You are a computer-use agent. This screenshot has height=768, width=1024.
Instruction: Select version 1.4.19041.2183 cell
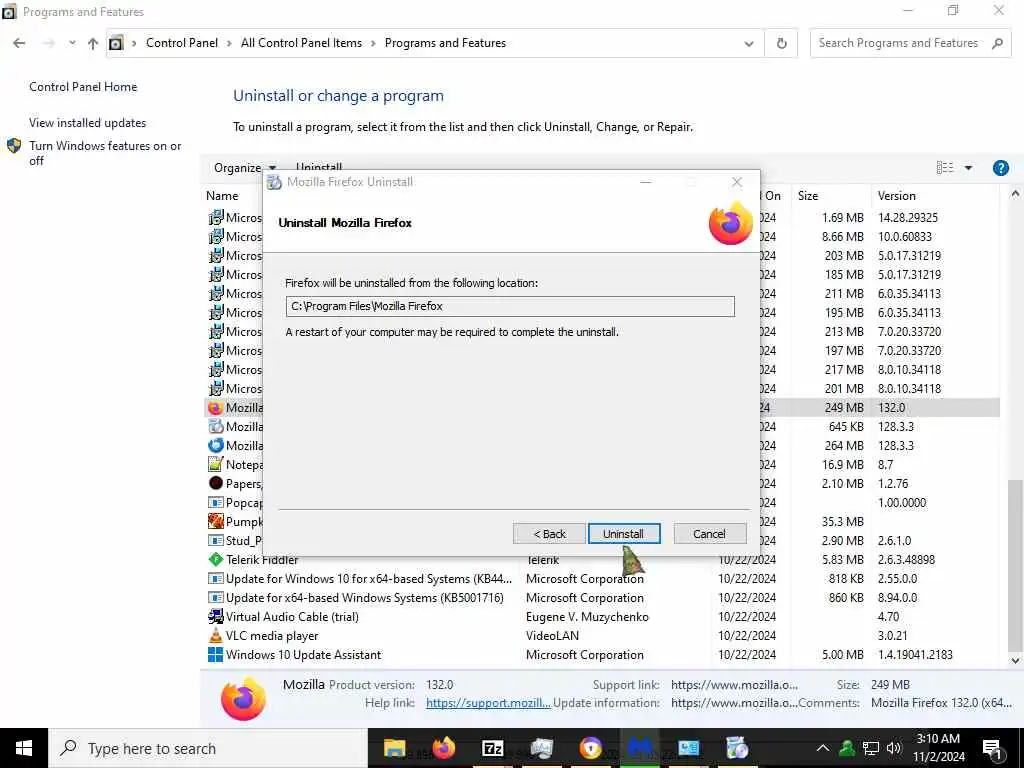(915, 654)
